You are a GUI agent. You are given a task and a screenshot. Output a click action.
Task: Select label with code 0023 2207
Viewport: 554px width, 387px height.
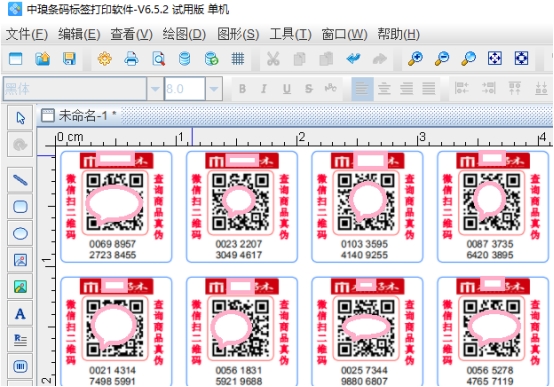[242, 207]
